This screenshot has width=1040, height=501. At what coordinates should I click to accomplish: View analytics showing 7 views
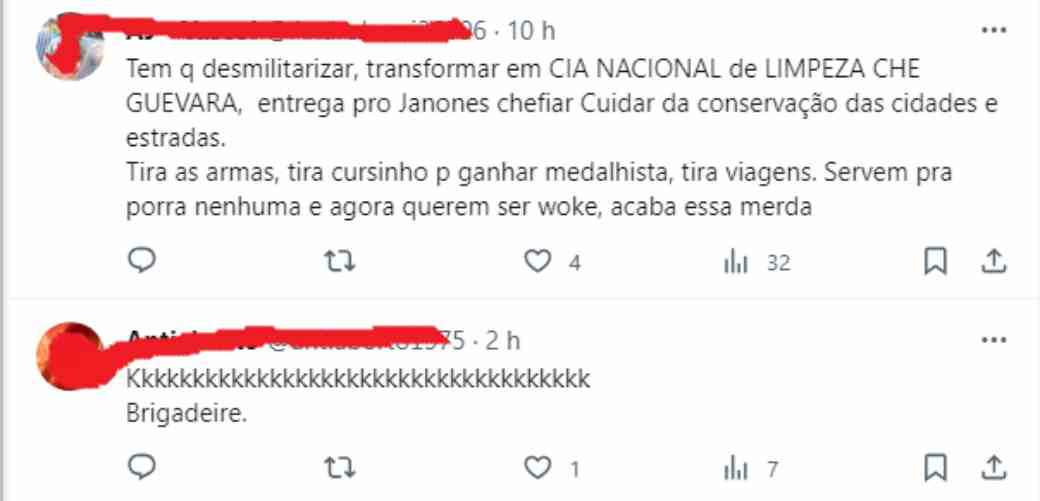pos(750,470)
